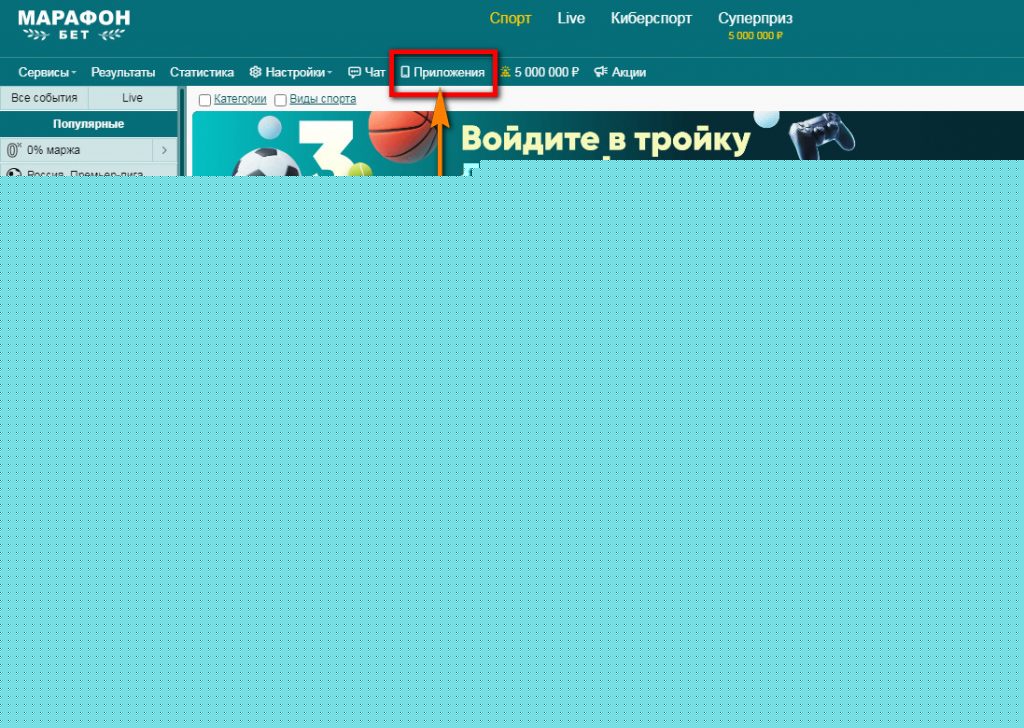Expand the 0% маржа chevron arrow
The width and height of the screenshot is (1024, 728).
click(164, 150)
